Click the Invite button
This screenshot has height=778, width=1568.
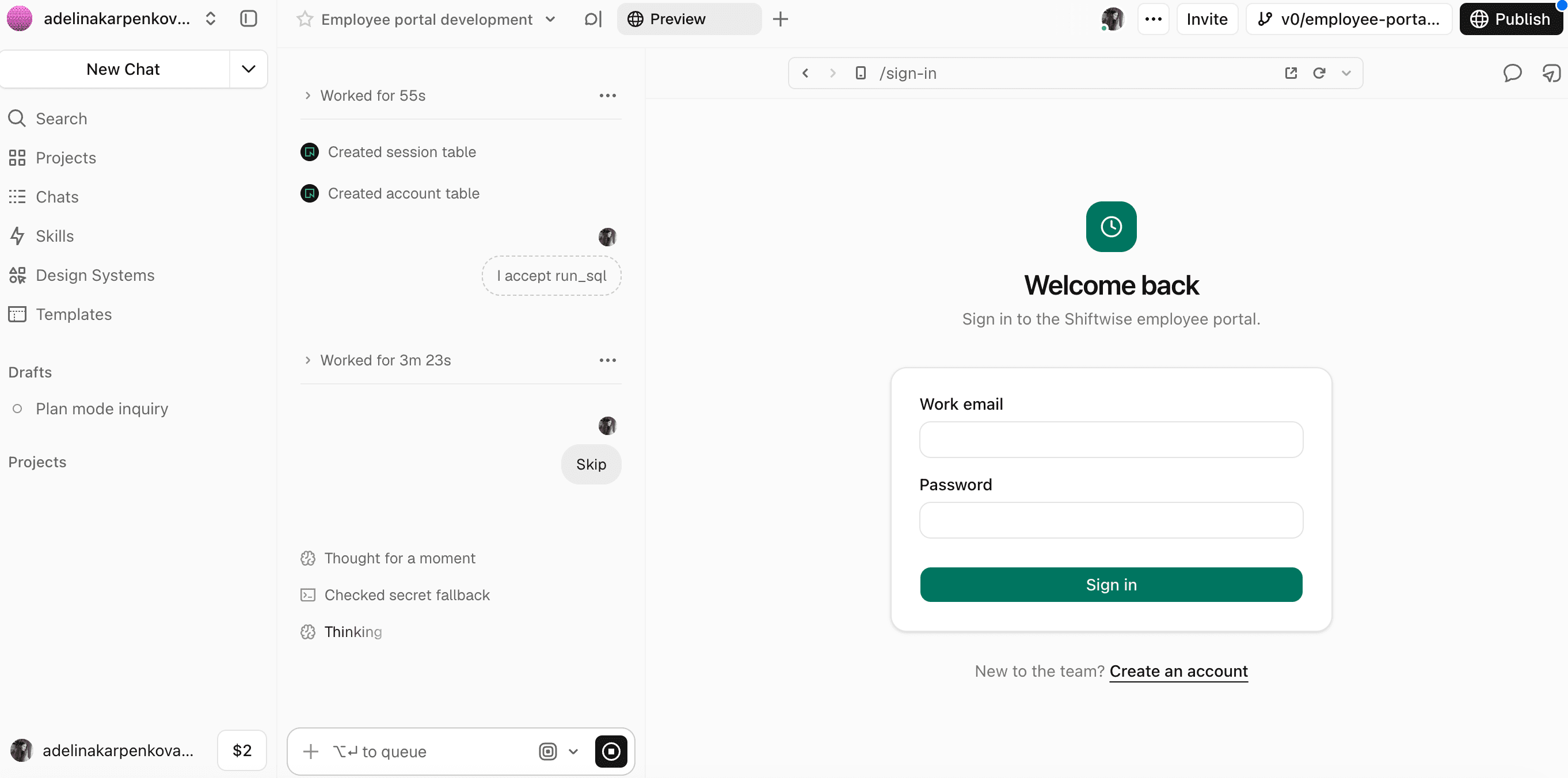(x=1207, y=19)
